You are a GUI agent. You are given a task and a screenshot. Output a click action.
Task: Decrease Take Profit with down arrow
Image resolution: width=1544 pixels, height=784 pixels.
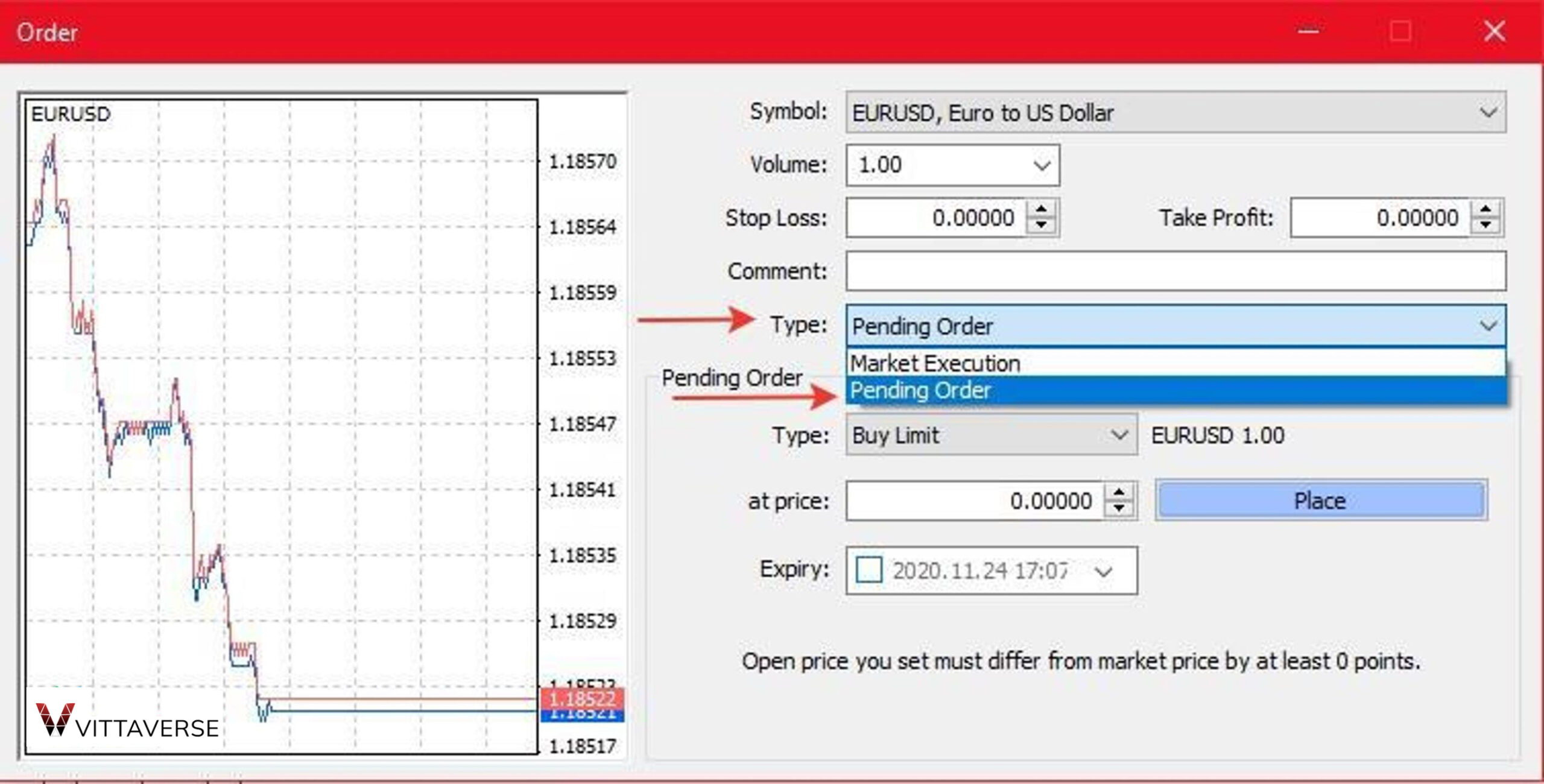coord(1485,226)
